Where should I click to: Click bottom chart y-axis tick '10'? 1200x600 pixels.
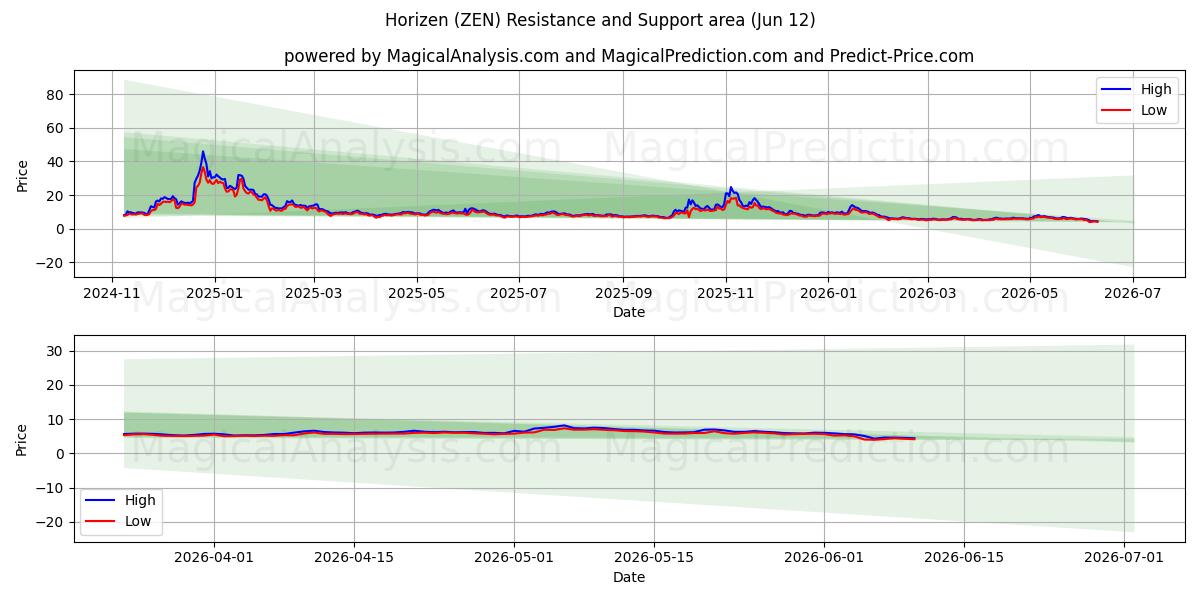[56, 420]
